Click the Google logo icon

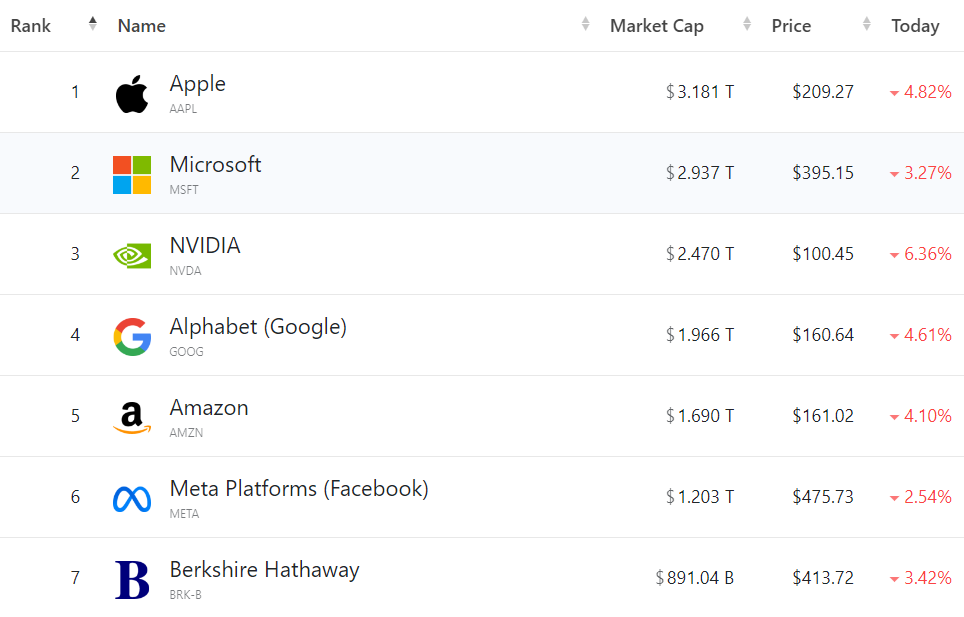tap(132, 337)
